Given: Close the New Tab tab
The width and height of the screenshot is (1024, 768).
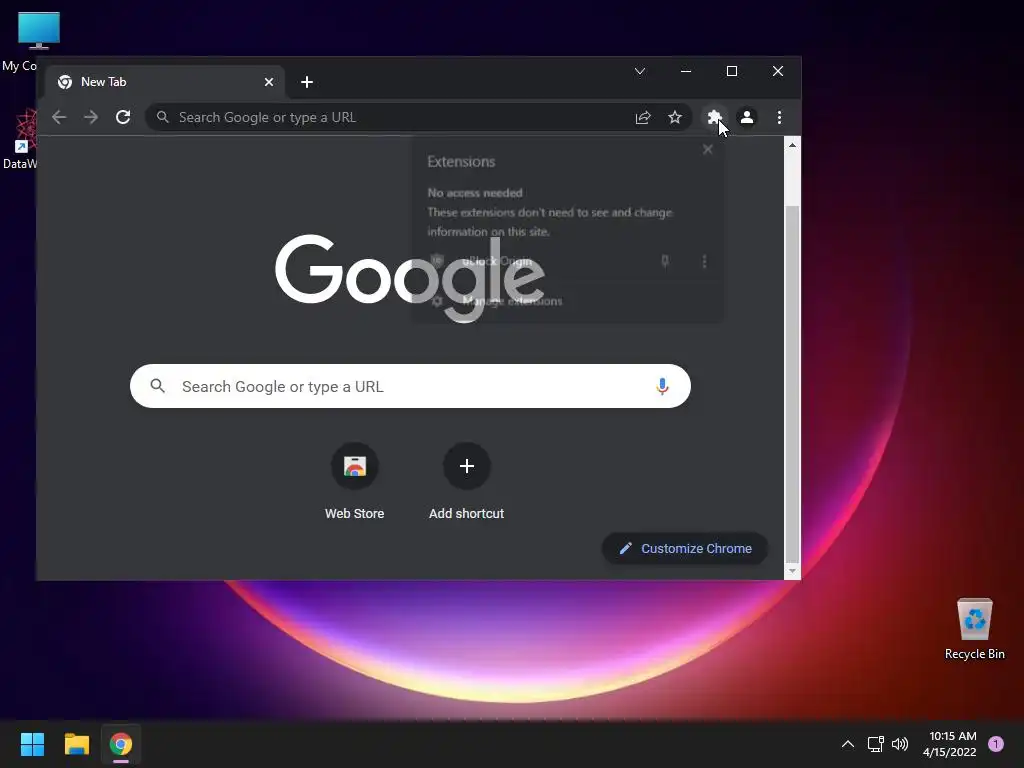Looking at the screenshot, I should click(269, 82).
